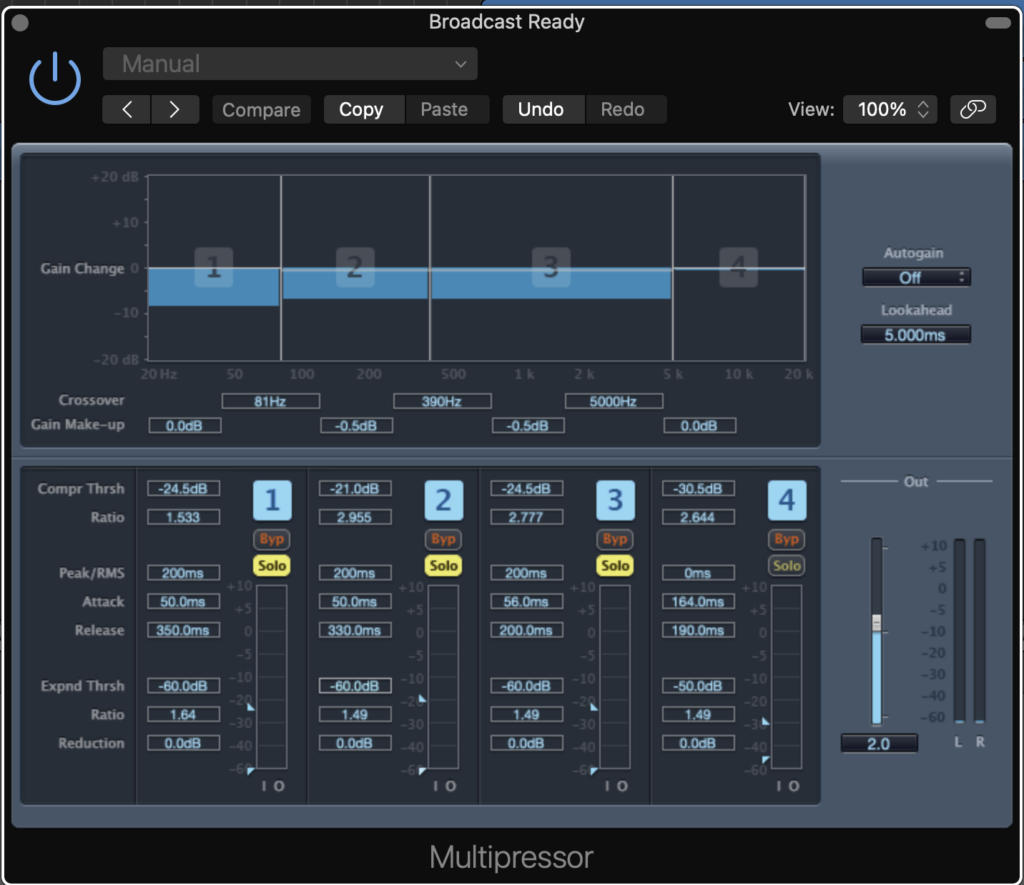Click band 3 Attack 56.0ms field
This screenshot has width=1024, height=885.
[526, 602]
